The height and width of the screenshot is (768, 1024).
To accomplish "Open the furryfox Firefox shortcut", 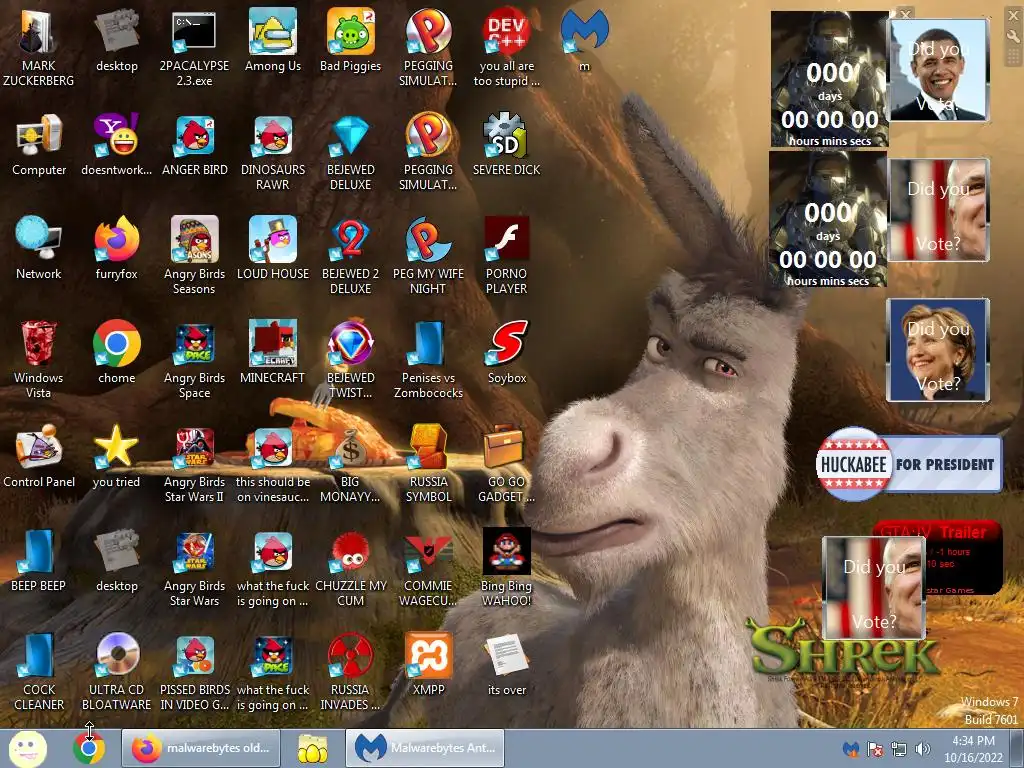I will 116,248.
